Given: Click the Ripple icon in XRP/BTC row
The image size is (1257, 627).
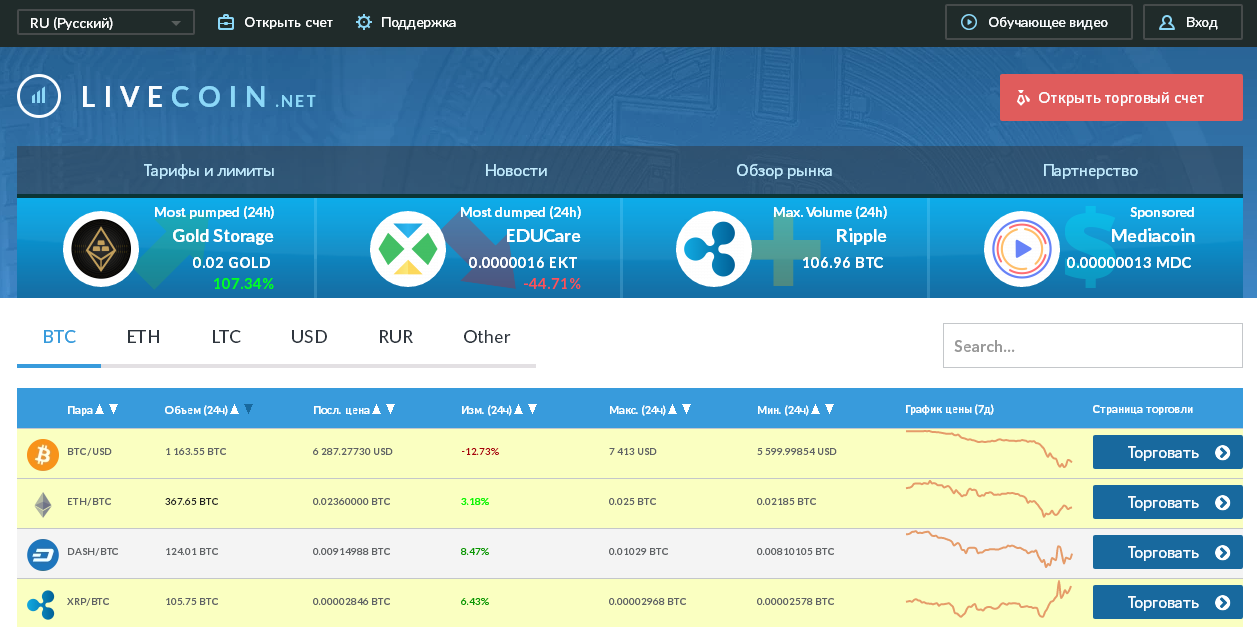Looking at the screenshot, I should (41, 603).
